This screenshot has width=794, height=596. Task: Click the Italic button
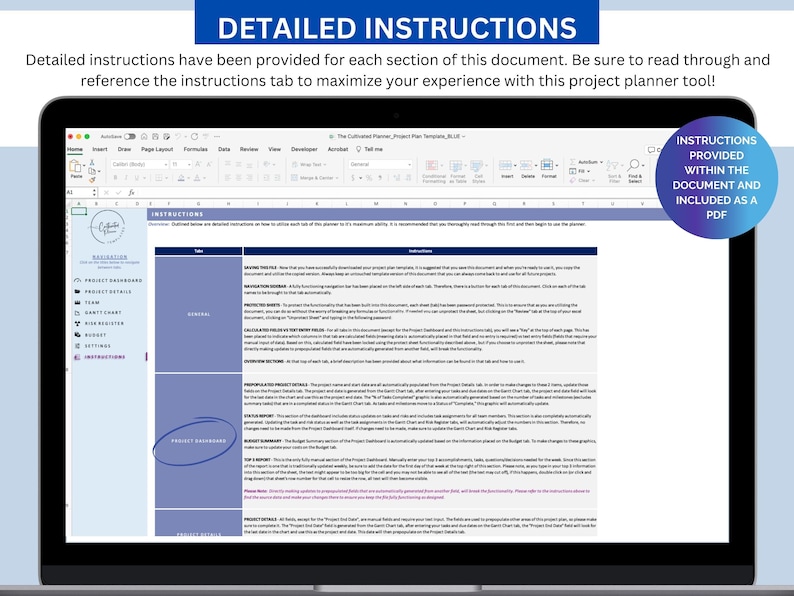click(x=126, y=178)
